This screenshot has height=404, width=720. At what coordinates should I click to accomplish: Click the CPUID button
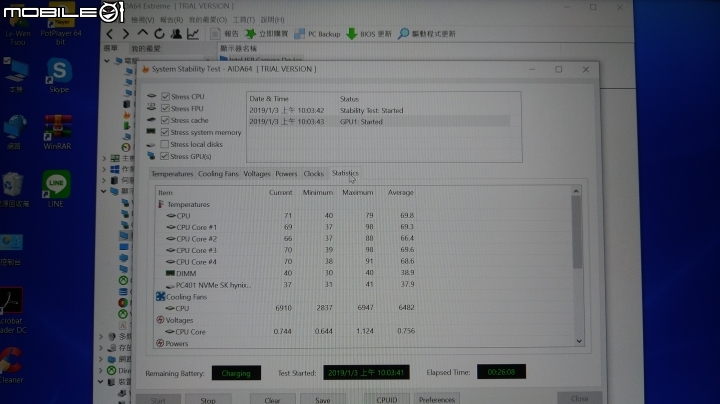point(387,399)
